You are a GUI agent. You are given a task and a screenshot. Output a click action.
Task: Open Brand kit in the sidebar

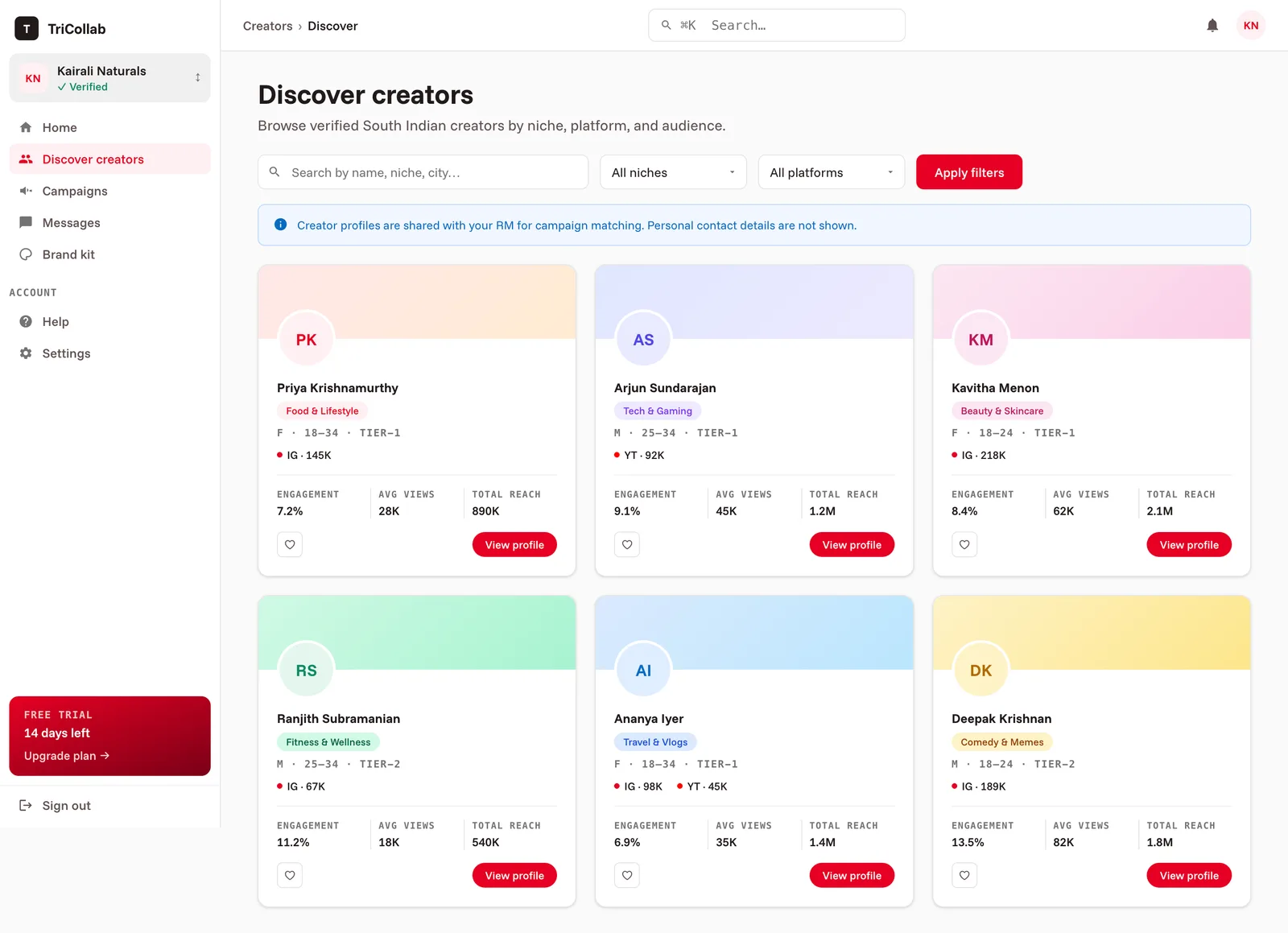click(x=109, y=254)
